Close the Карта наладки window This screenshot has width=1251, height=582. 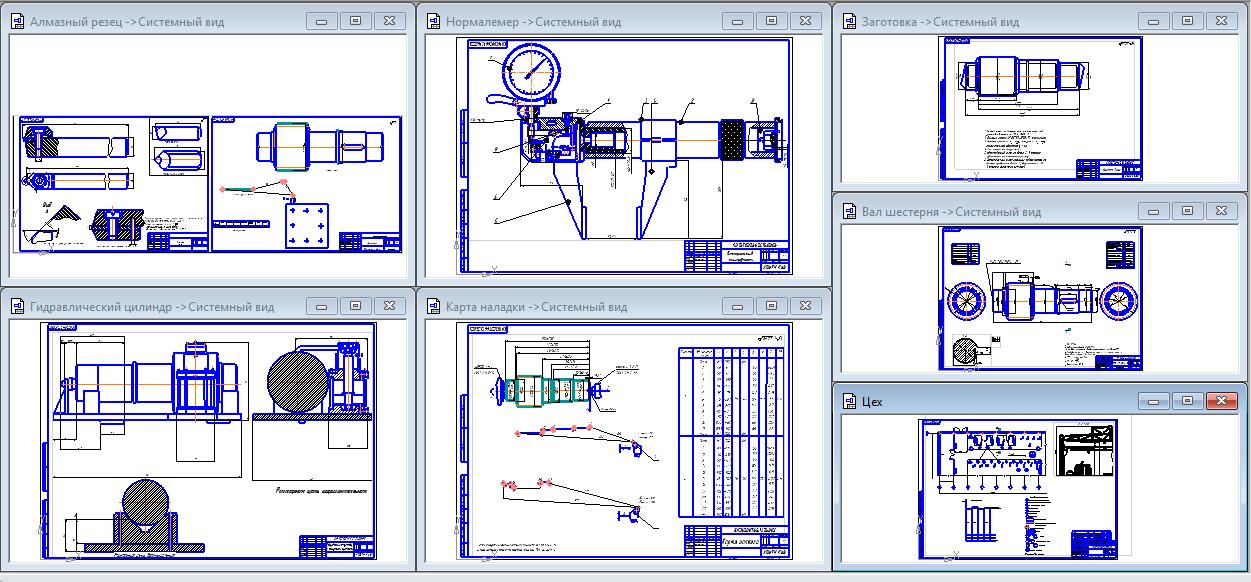pos(806,306)
